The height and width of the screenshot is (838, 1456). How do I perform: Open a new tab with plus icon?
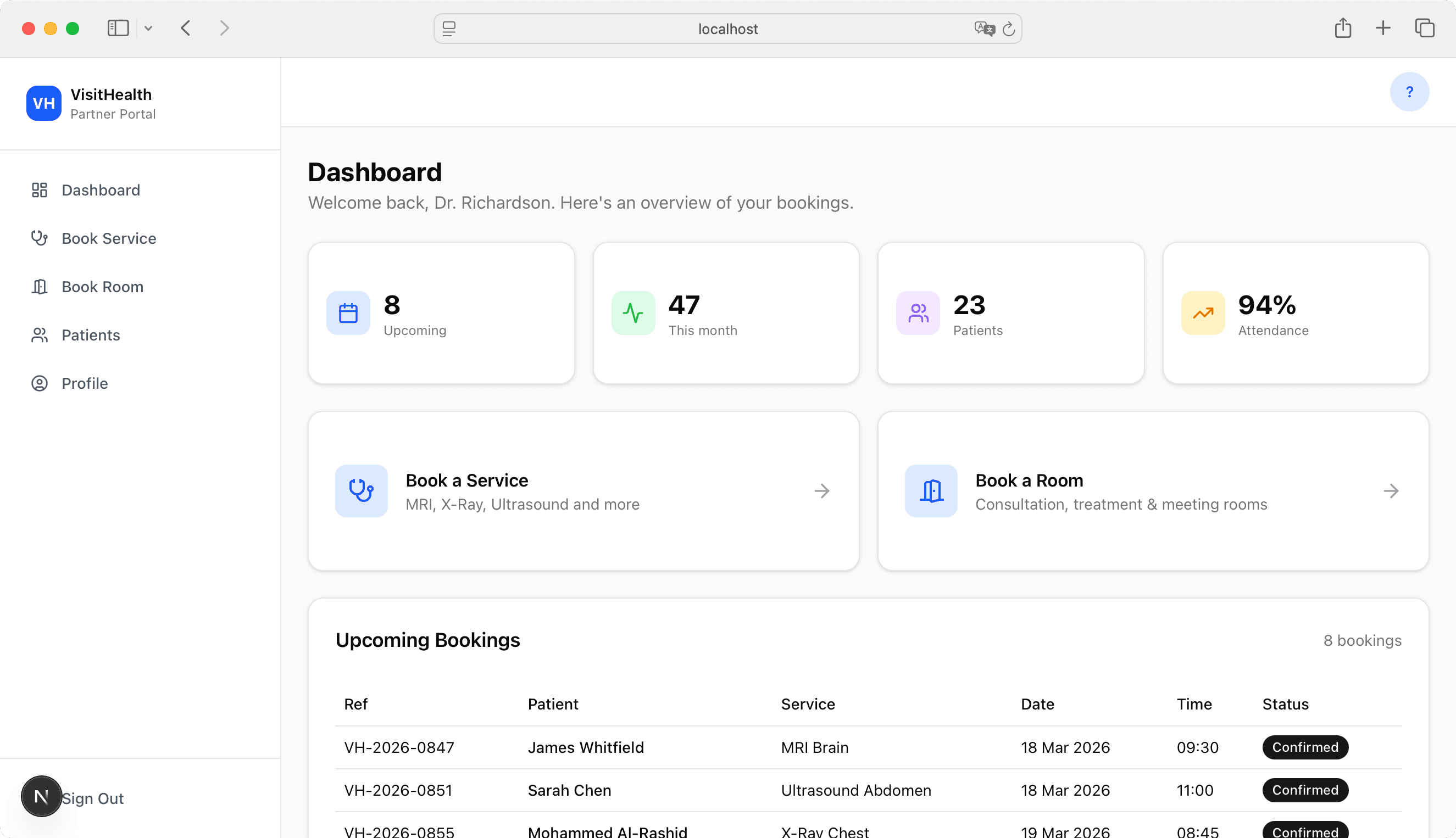1383,28
